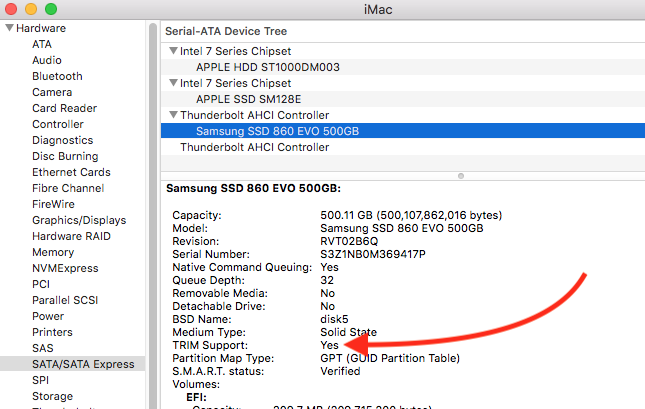
Task: Select Disc Burning in the sidebar
Action: (x=65, y=156)
